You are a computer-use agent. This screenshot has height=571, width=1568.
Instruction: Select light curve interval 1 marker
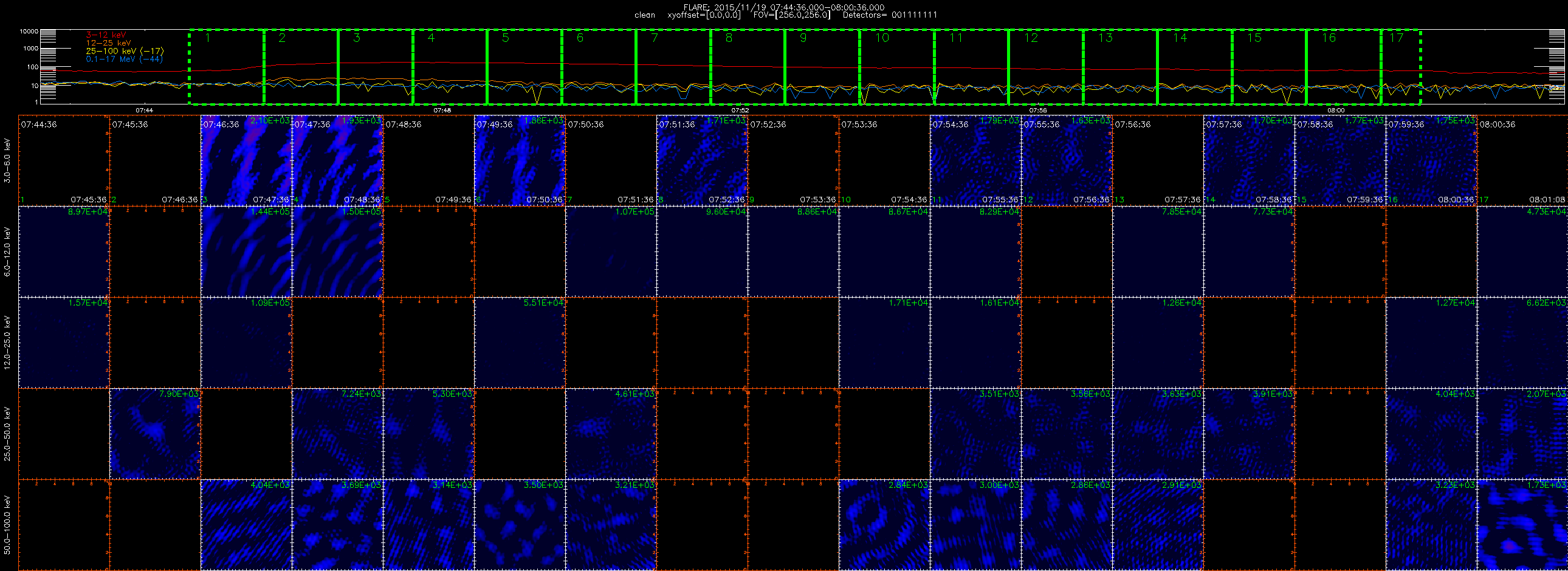(208, 38)
